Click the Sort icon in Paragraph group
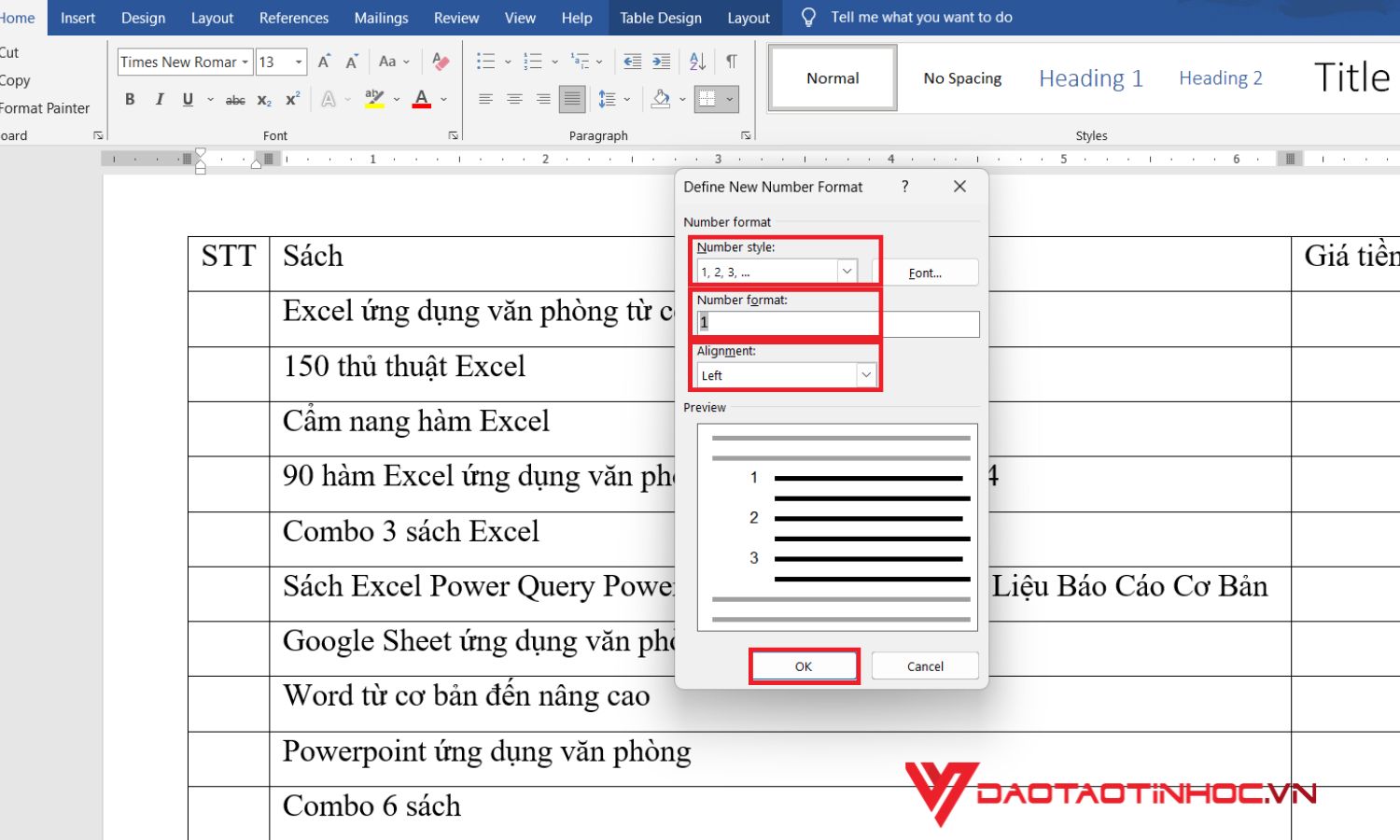This screenshot has width=1400, height=840. (697, 62)
